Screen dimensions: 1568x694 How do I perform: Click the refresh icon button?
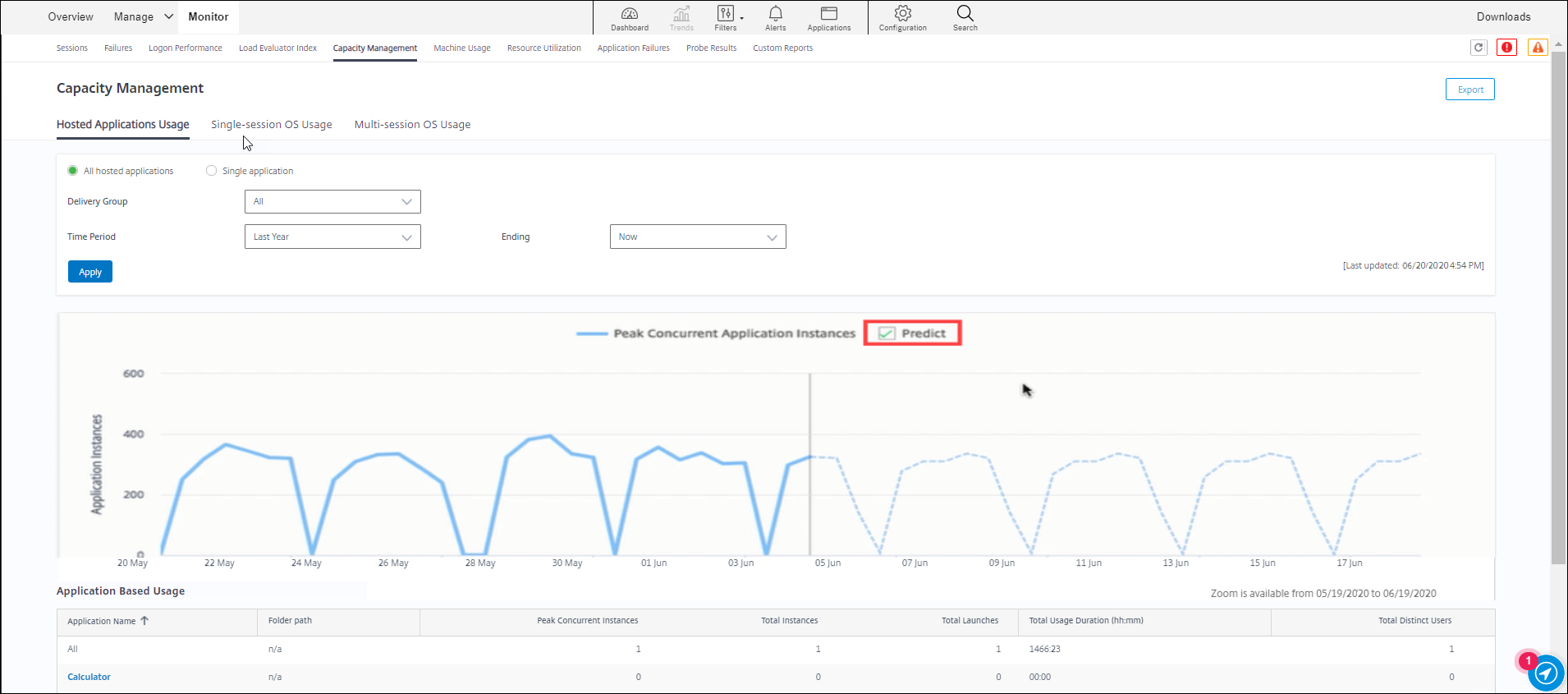(1479, 48)
